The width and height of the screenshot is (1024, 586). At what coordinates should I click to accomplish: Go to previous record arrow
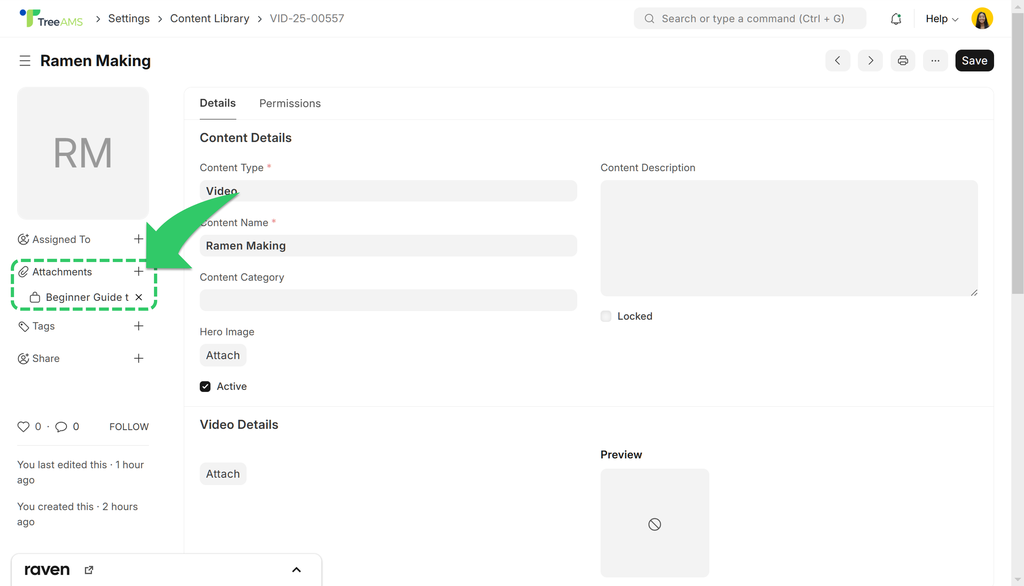point(838,61)
